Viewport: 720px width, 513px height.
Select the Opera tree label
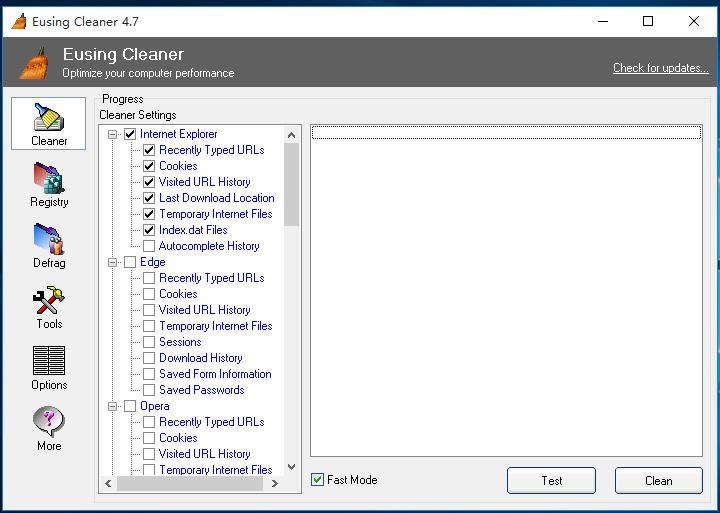click(x=155, y=406)
